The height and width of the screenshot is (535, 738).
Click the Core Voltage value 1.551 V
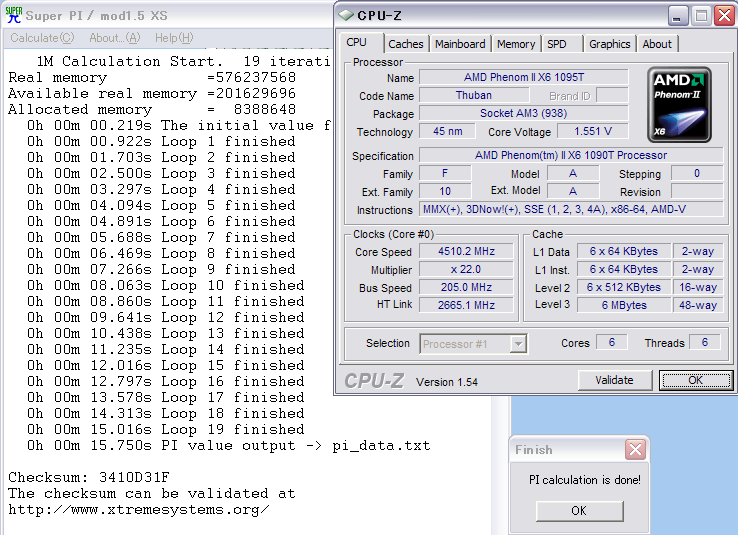click(593, 131)
